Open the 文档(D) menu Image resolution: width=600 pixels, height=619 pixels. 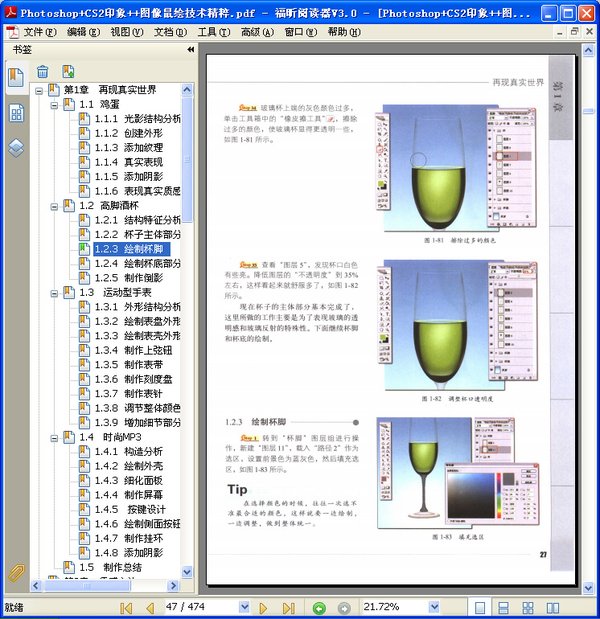(170, 32)
